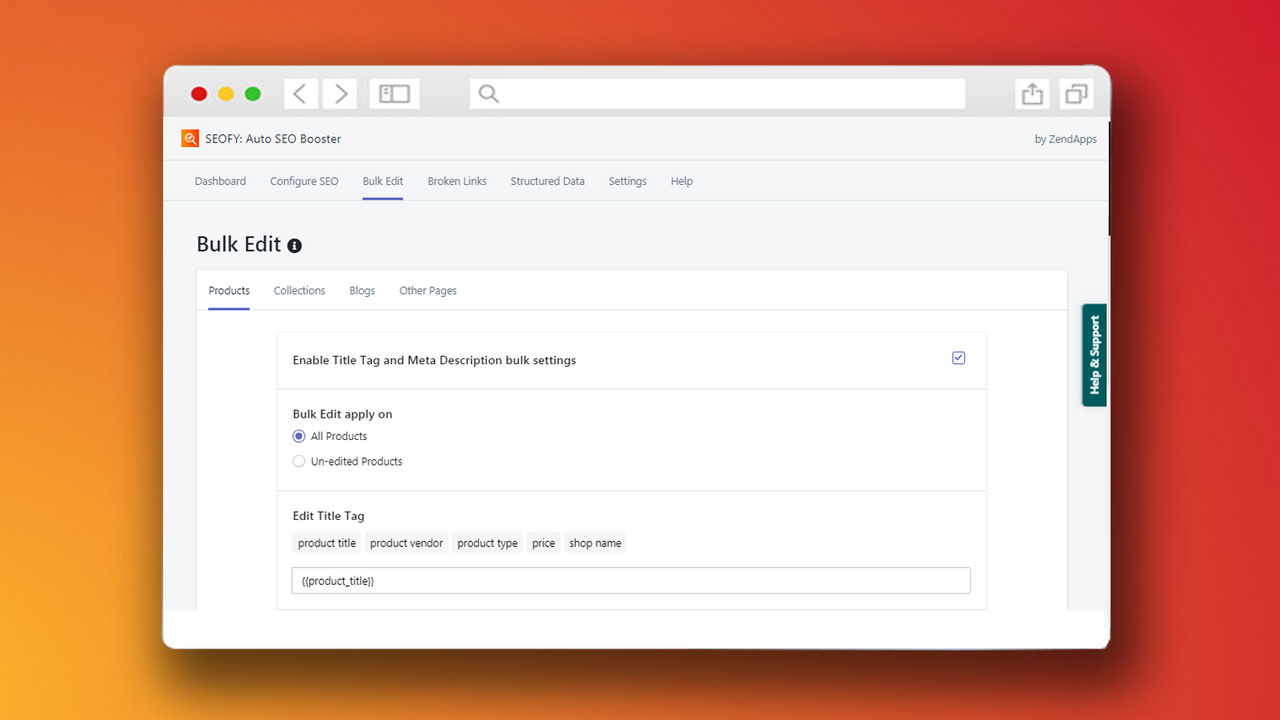This screenshot has width=1280, height=720.
Task: Toggle the browser sidebar icon
Action: click(394, 94)
